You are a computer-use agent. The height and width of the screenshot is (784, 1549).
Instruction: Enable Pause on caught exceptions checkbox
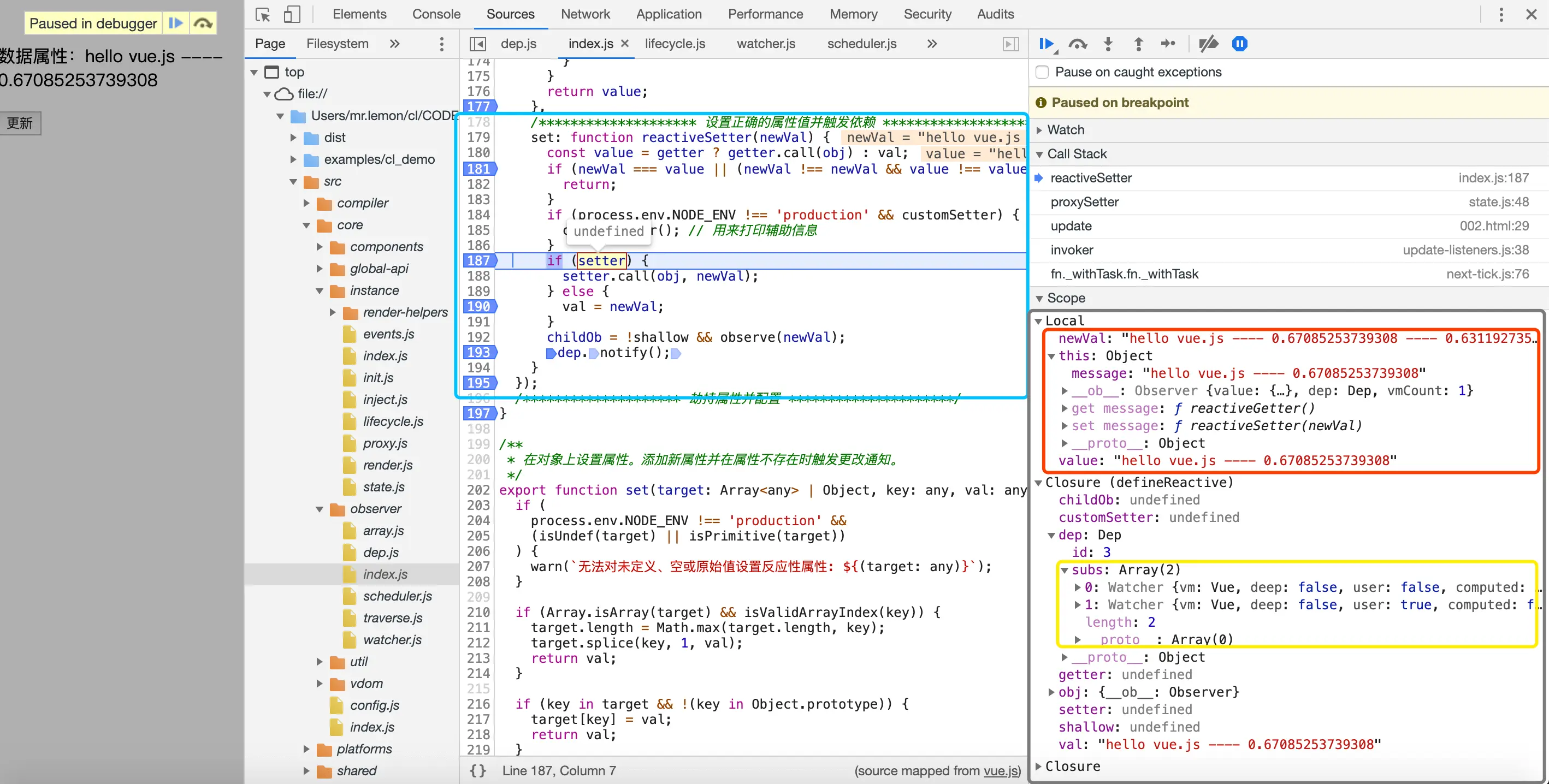1043,72
